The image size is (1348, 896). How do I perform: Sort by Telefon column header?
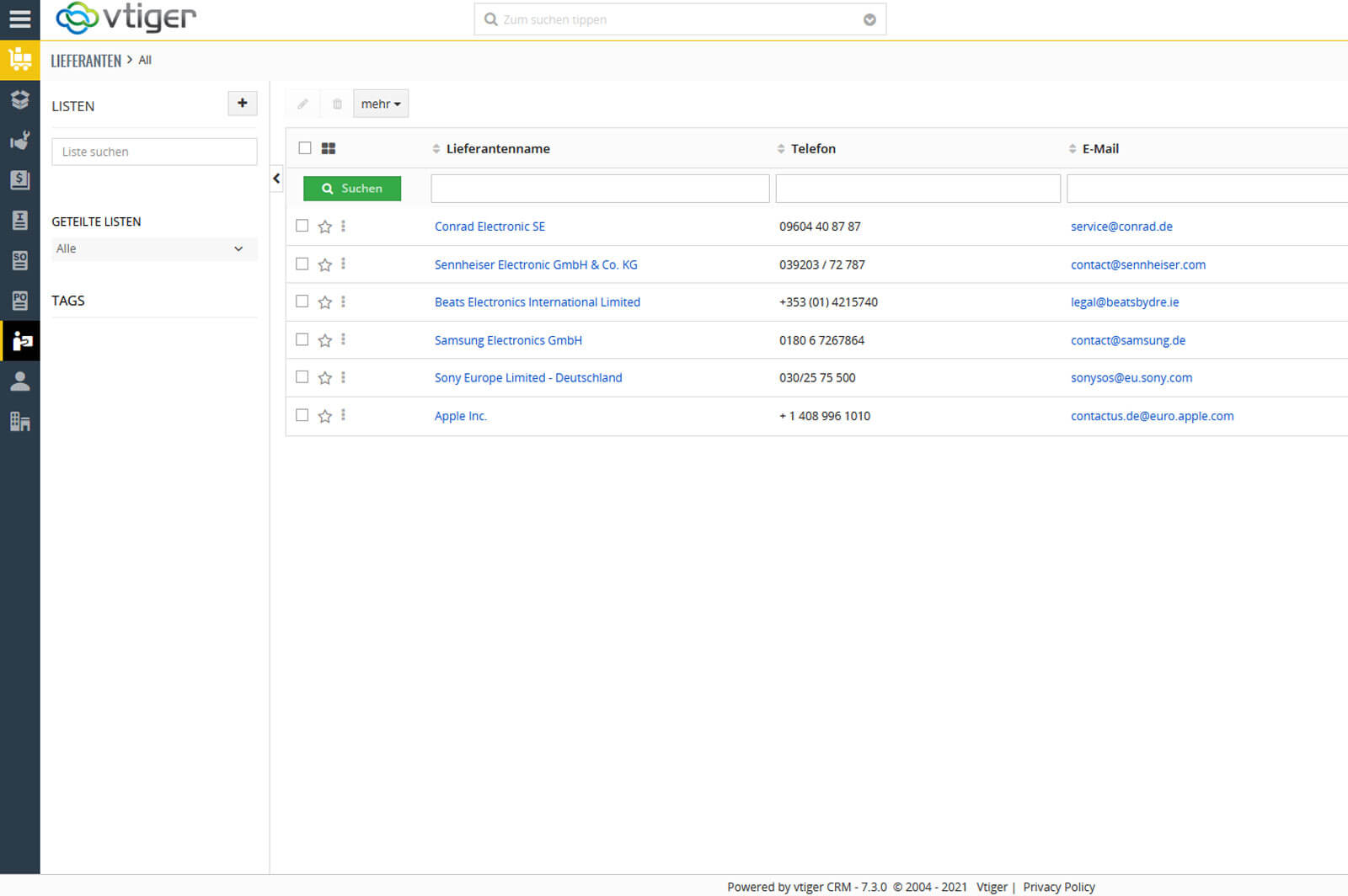coord(812,149)
